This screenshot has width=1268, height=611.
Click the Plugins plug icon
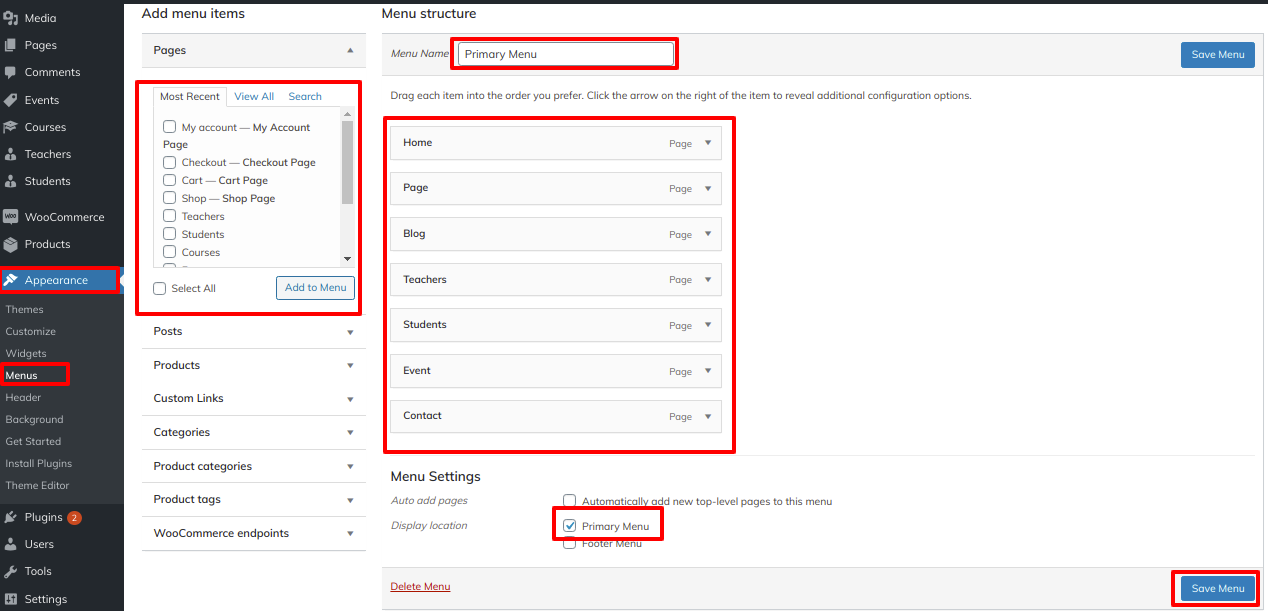(x=11, y=517)
